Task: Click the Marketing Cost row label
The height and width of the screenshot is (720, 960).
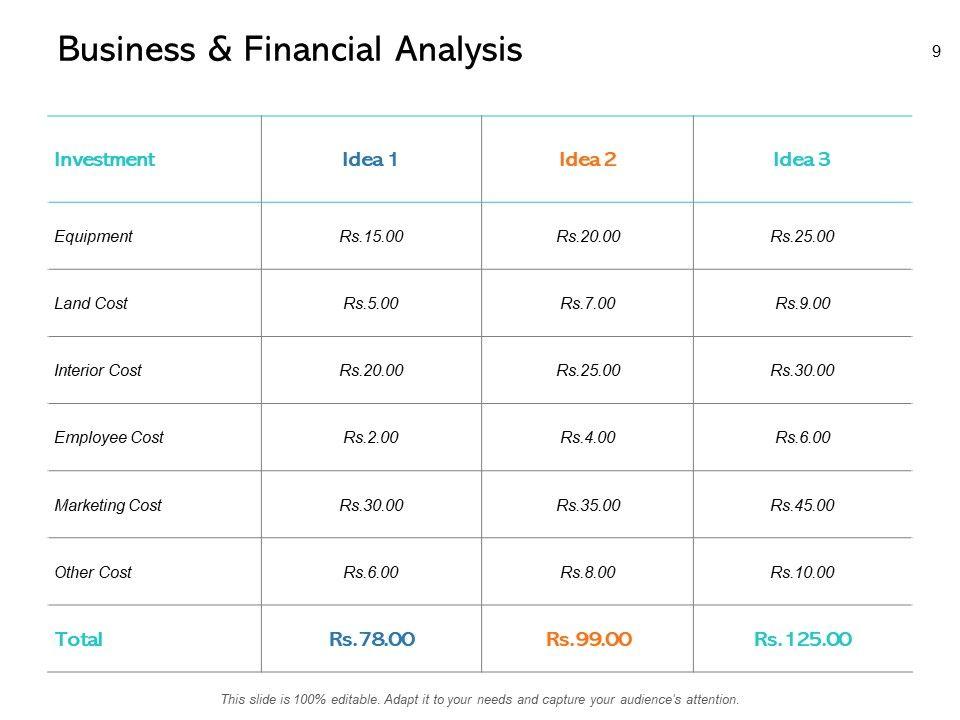Action: pyautogui.click(x=108, y=505)
